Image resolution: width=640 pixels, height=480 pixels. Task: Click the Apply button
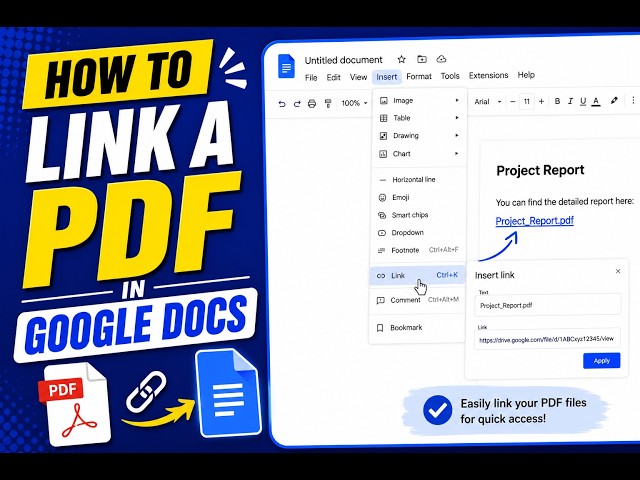(x=602, y=361)
